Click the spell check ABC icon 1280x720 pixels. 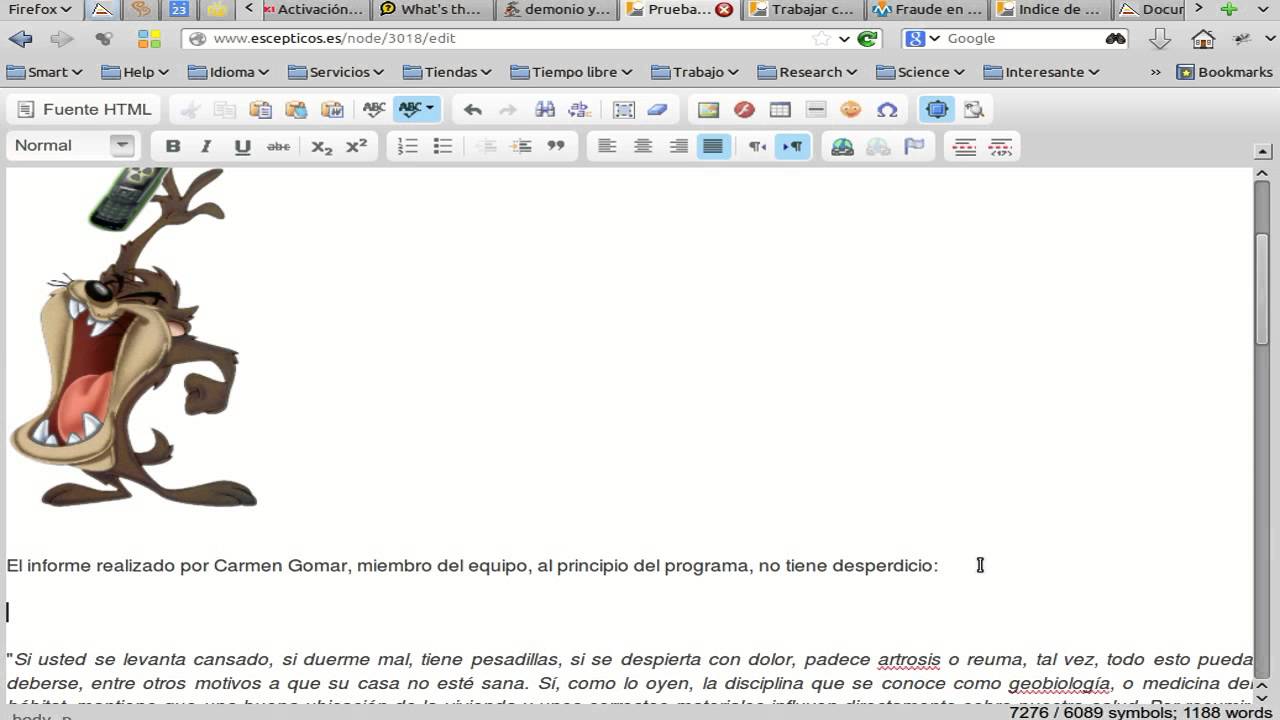374,109
